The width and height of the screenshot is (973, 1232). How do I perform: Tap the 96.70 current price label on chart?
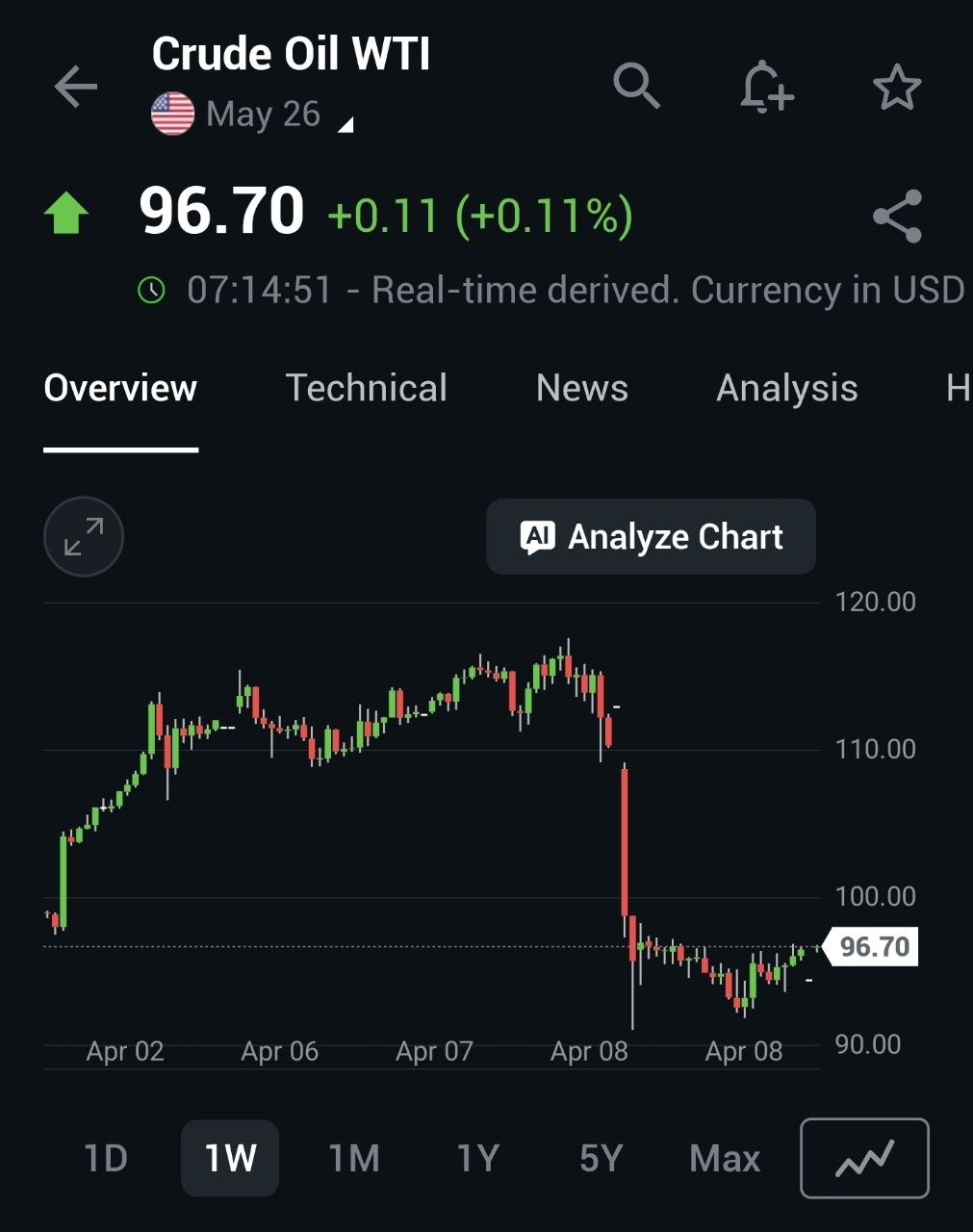click(x=873, y=947)
